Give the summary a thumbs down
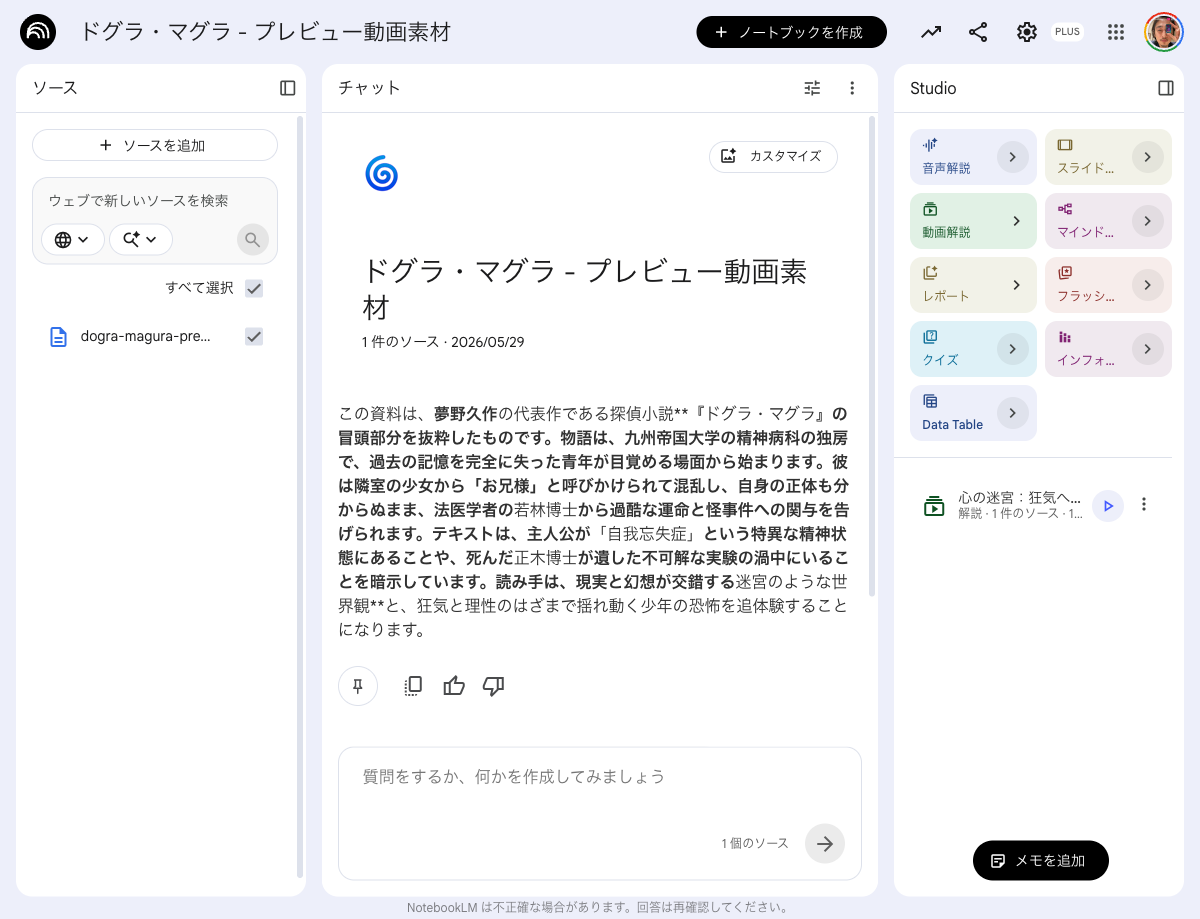1200x919 pixels. (493, 686)
